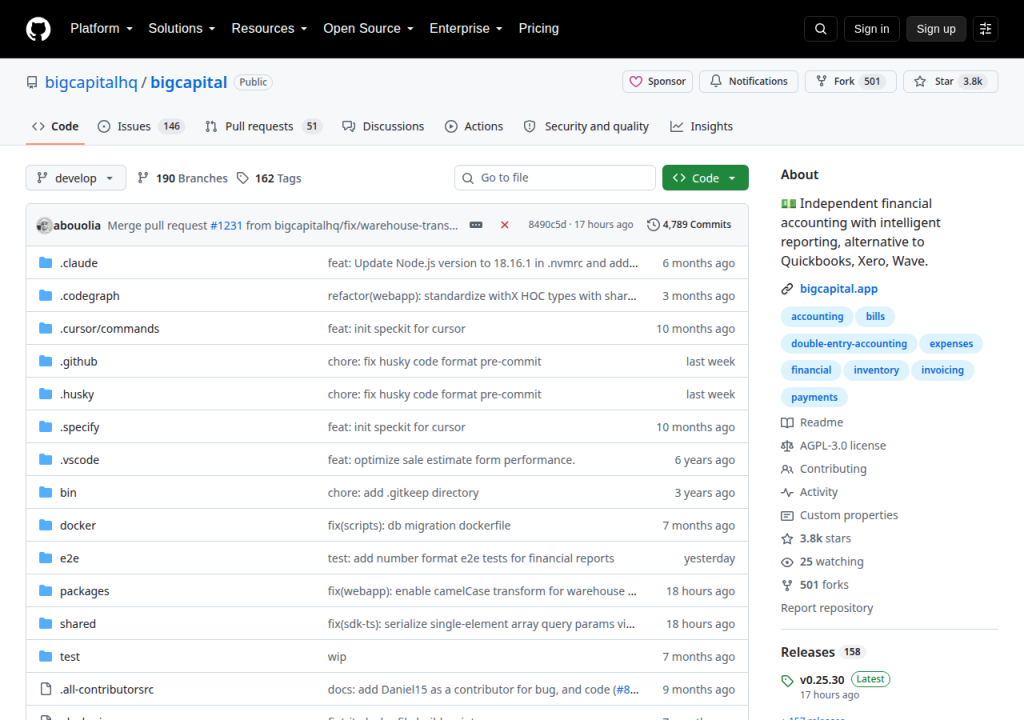1024x720 pixels.
Task: Click the packages folder icon
Action: 45,591
